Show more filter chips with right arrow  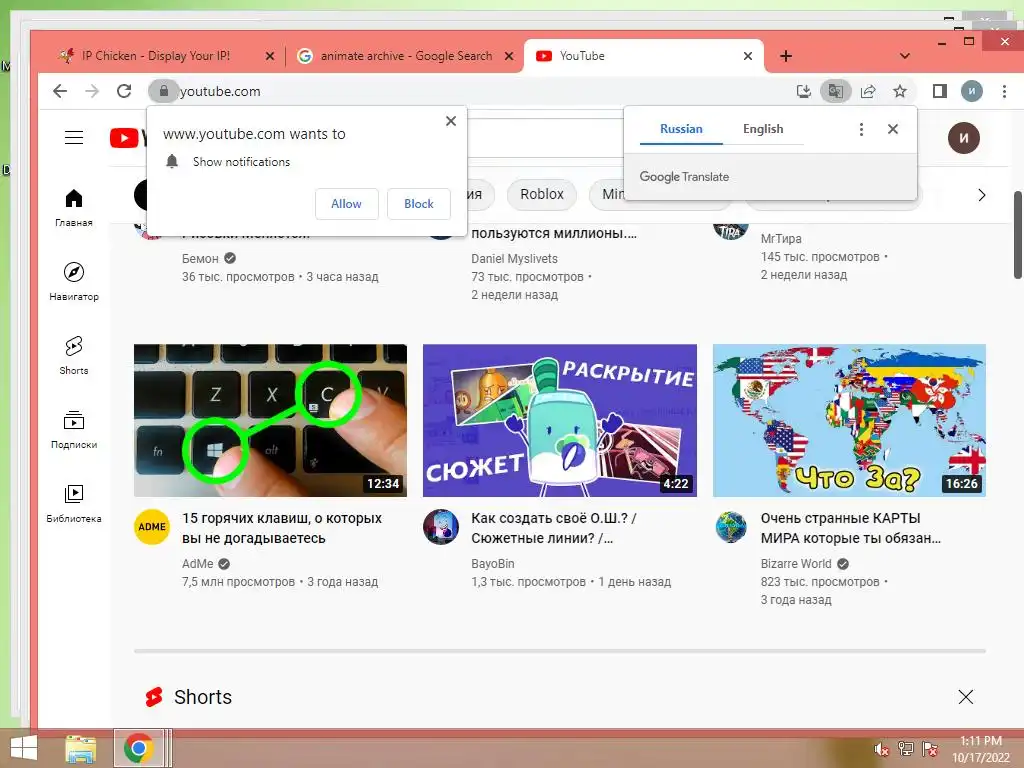coord(981,195)
